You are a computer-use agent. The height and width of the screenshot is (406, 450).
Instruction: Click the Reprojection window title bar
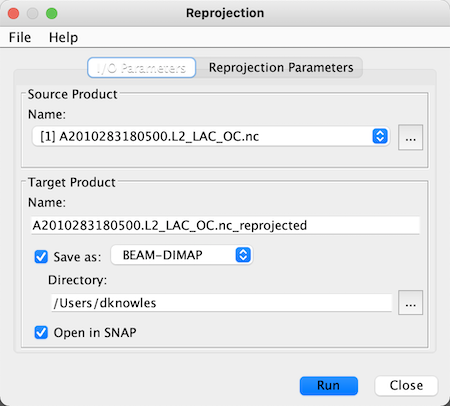225,13
